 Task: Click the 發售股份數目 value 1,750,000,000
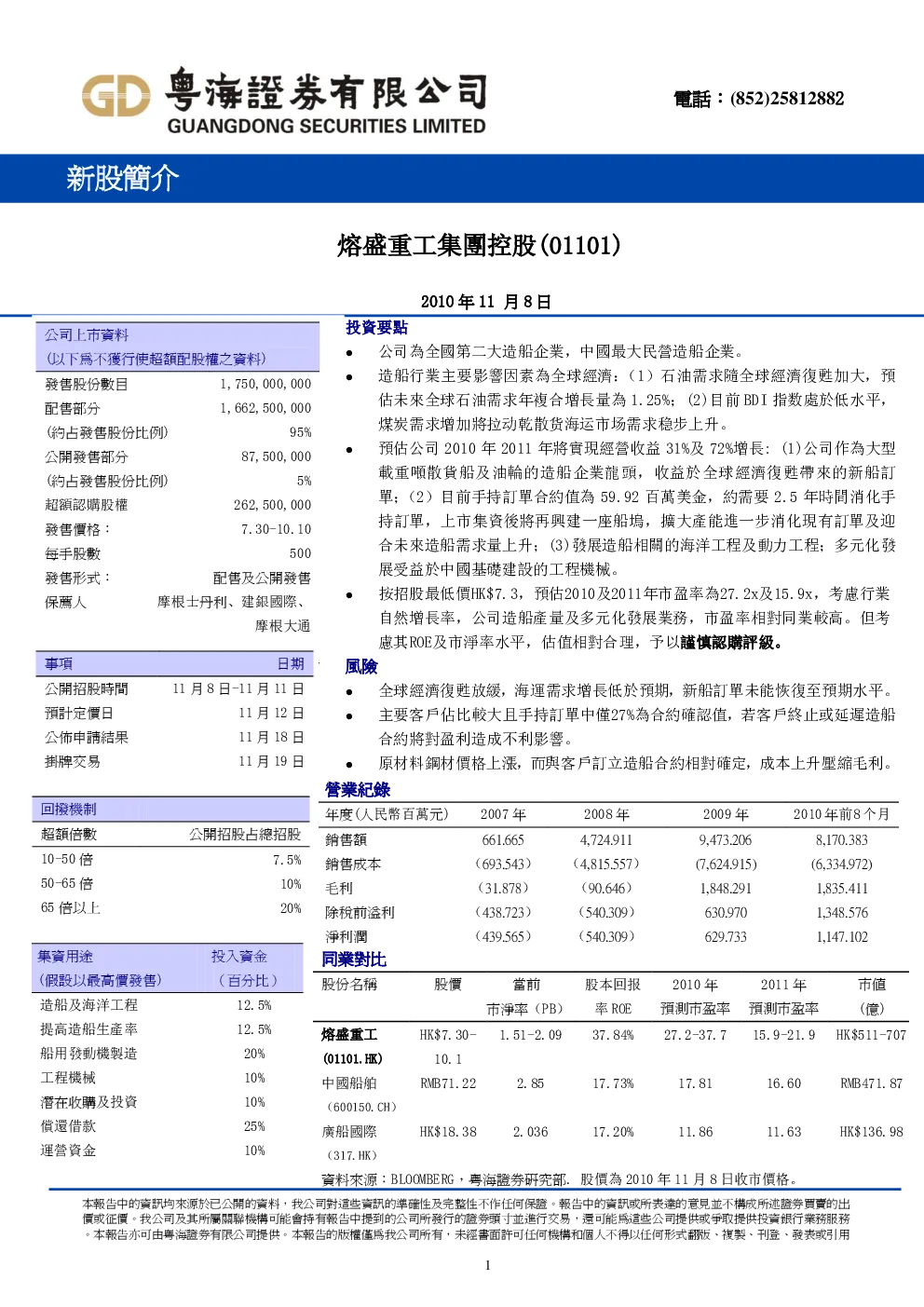point(265,384)
